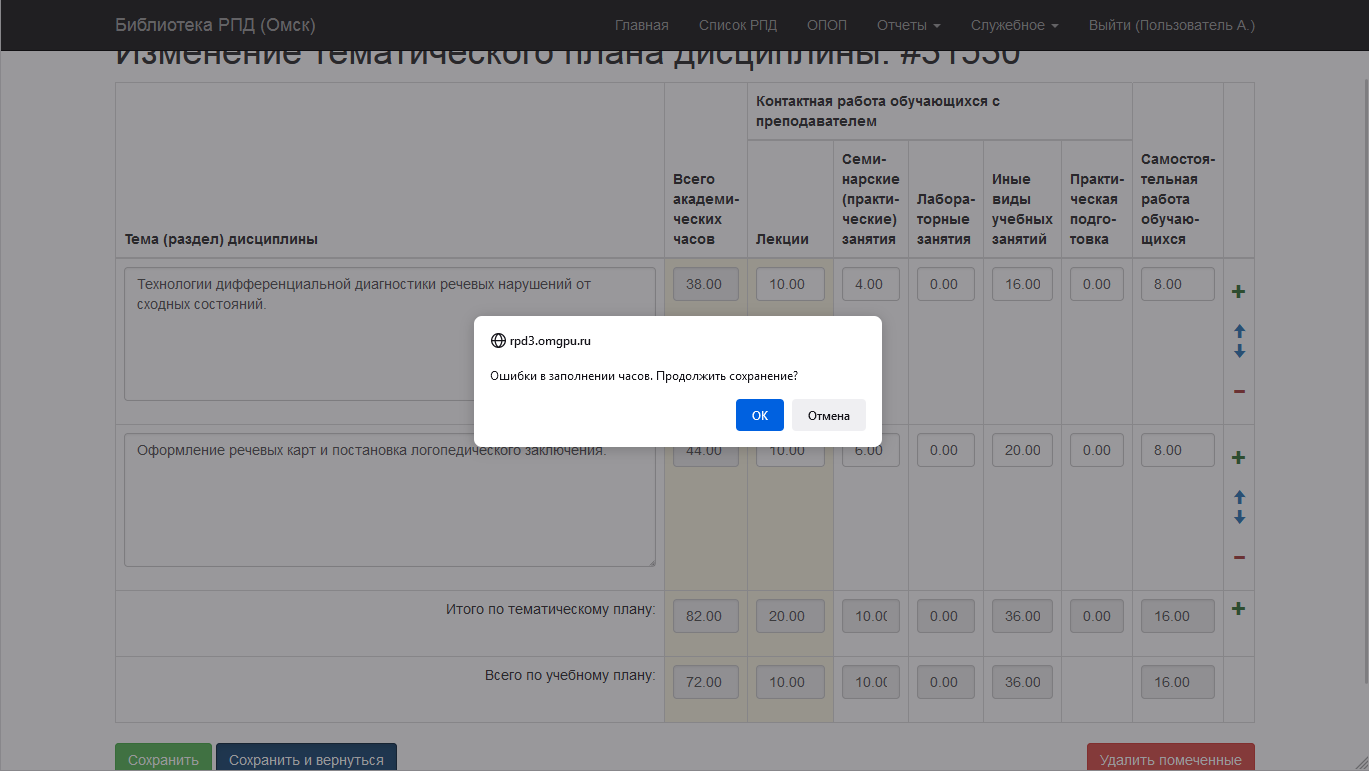Click the Всего по учебному плану label
This screenshot has width=1369, height=771.
(x=570, y=675)
